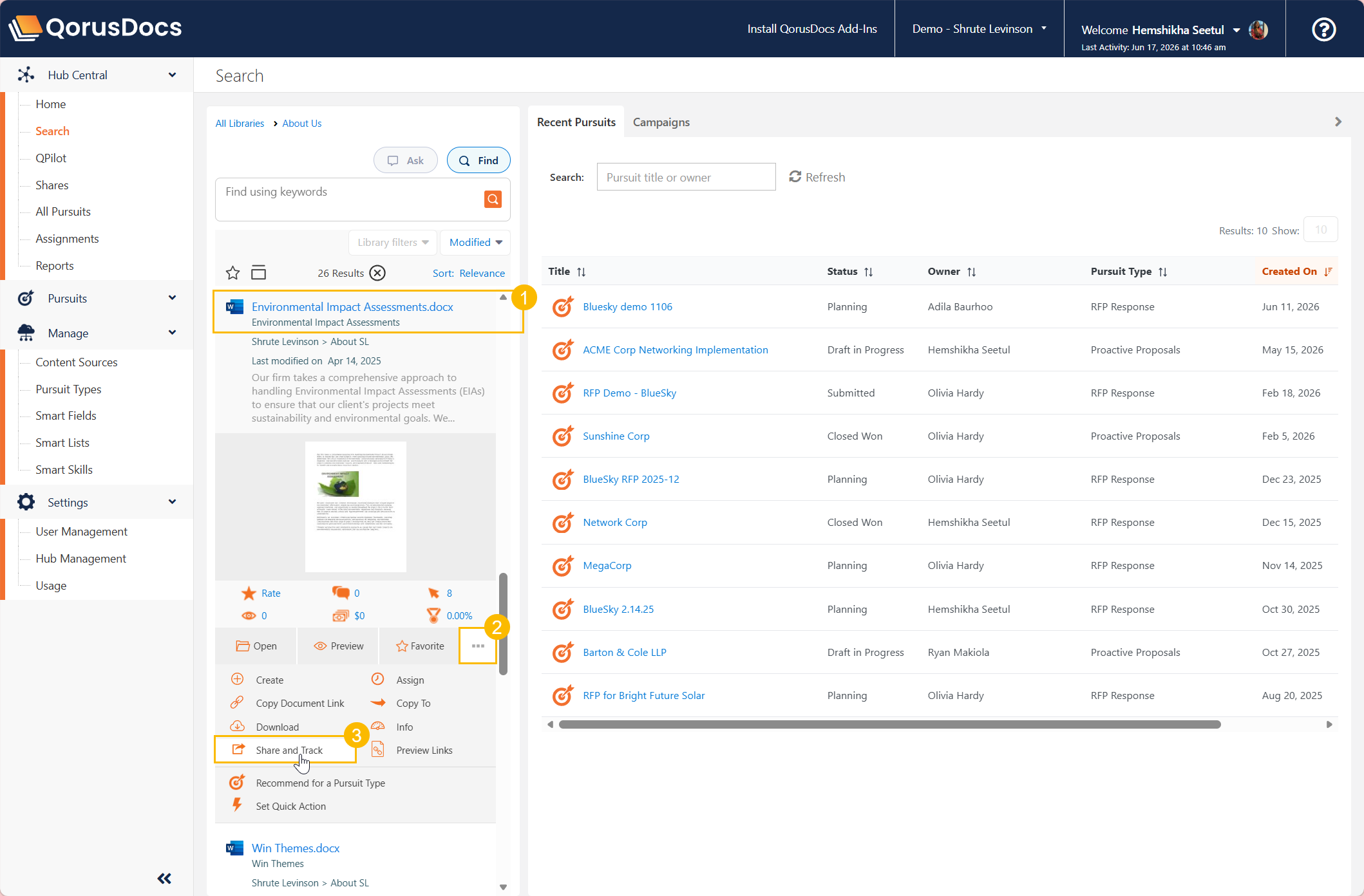Clear the 26 results with X icon
This screenshot has height=896, width=1364.
coord(378,273)
